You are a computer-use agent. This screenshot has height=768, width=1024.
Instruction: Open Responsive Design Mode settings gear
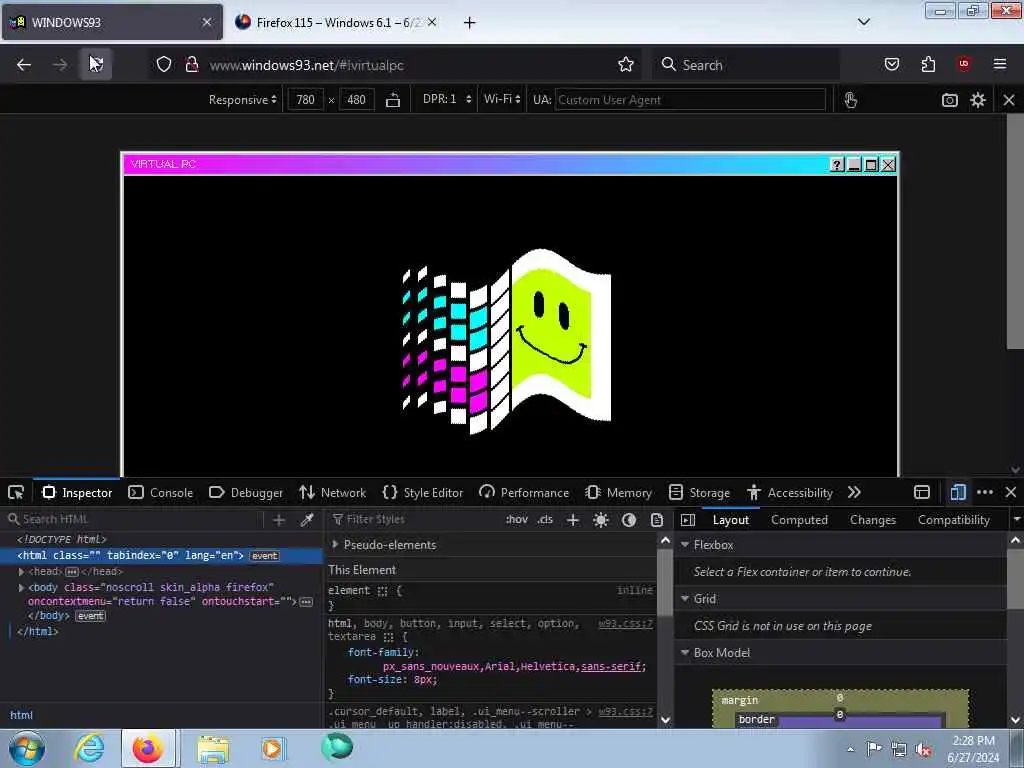tap(978, 100)
